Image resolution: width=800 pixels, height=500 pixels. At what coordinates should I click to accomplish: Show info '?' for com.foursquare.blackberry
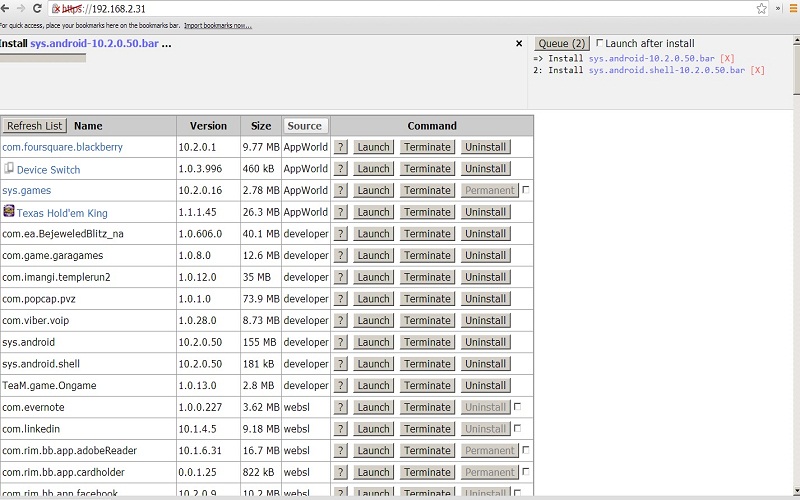(340, 147)
